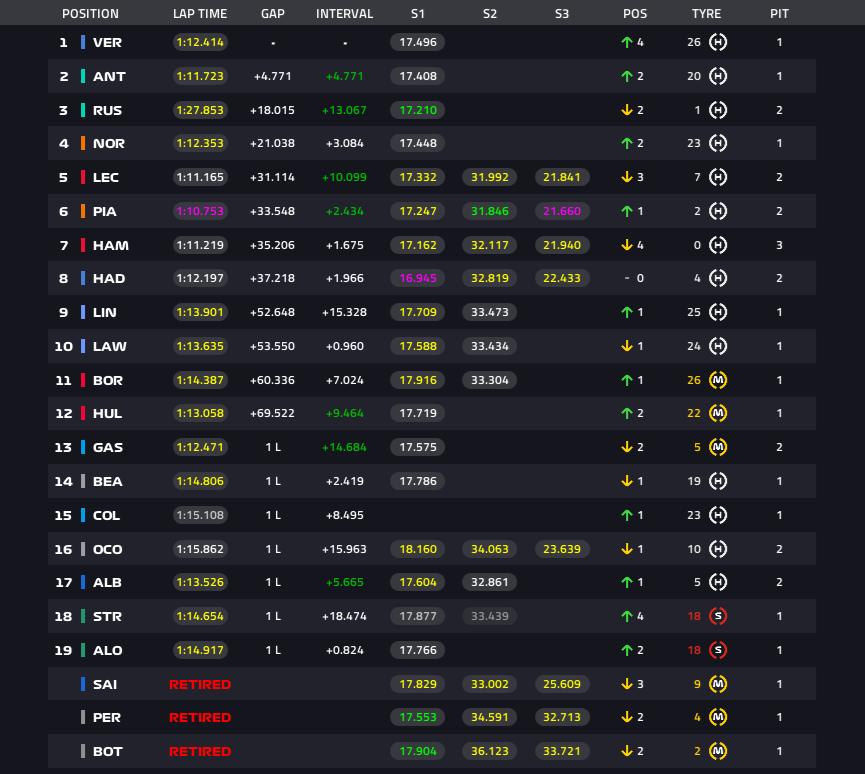
Task: Click the medium tyre icon for HUL
Action: [x=718, y=413]
